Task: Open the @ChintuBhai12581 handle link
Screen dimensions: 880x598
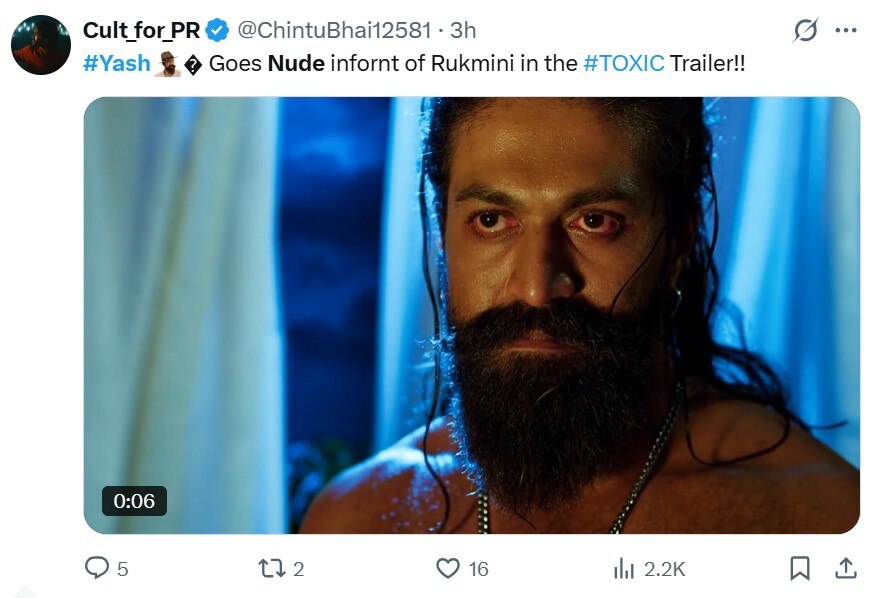Action: click(334, 30)
